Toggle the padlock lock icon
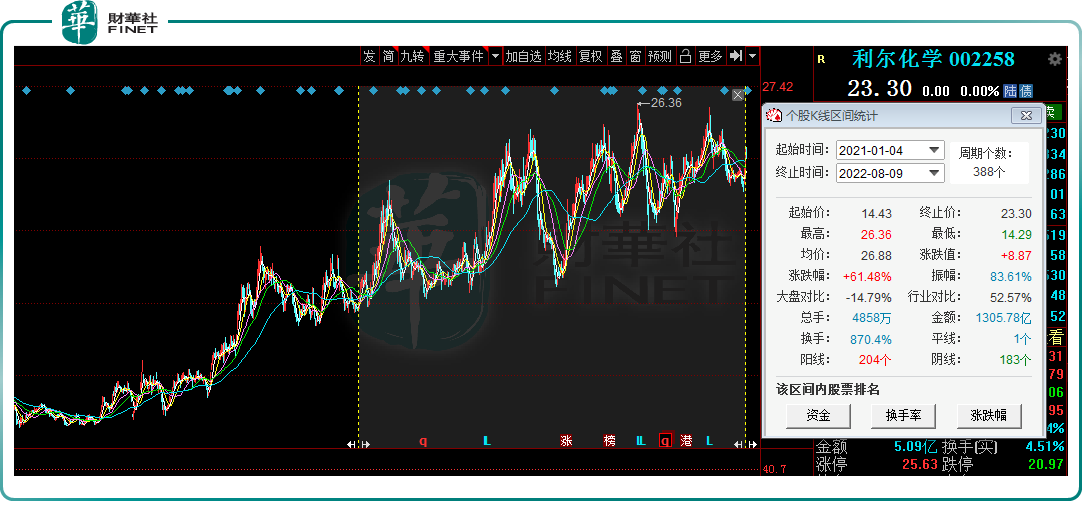This screenshot has height=521, width=1082. click(x=685, y=57)
